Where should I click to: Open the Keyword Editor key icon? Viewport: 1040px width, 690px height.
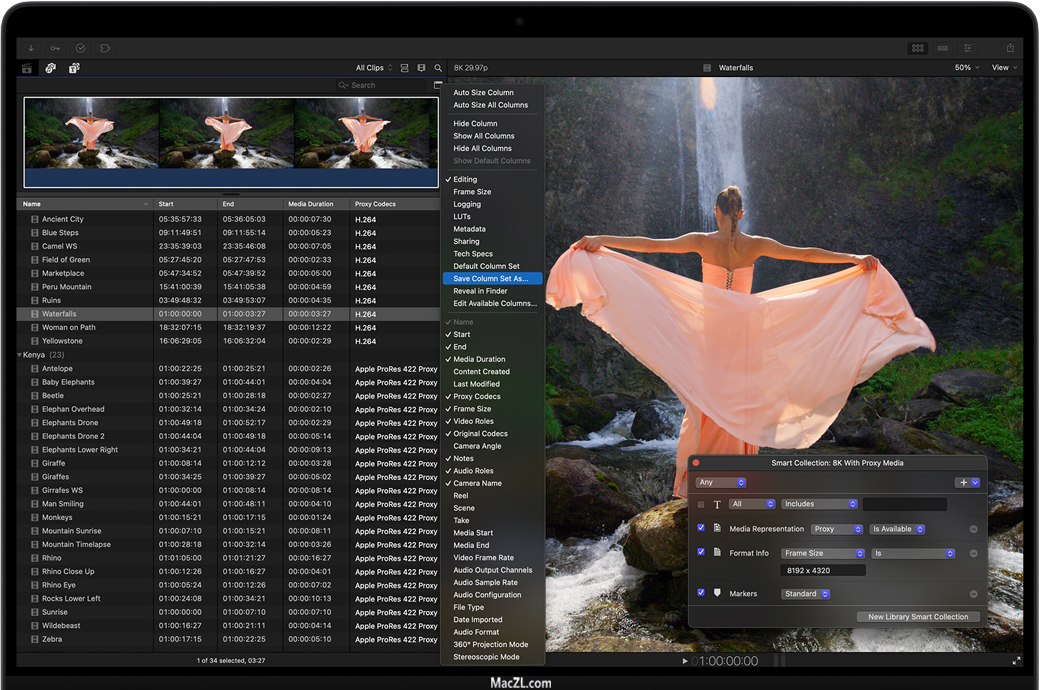pos(55,48)
